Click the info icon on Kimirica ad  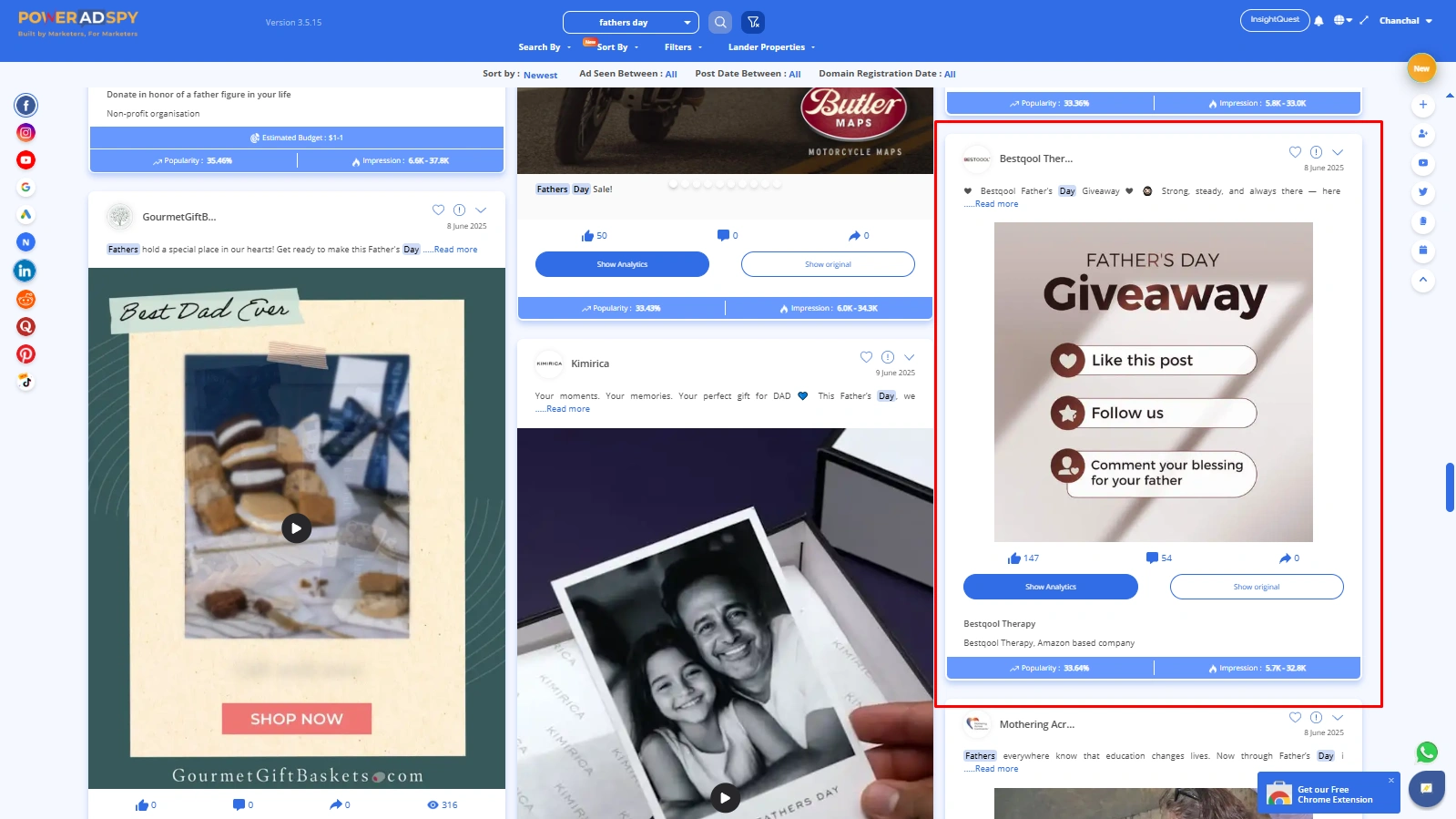888,357
